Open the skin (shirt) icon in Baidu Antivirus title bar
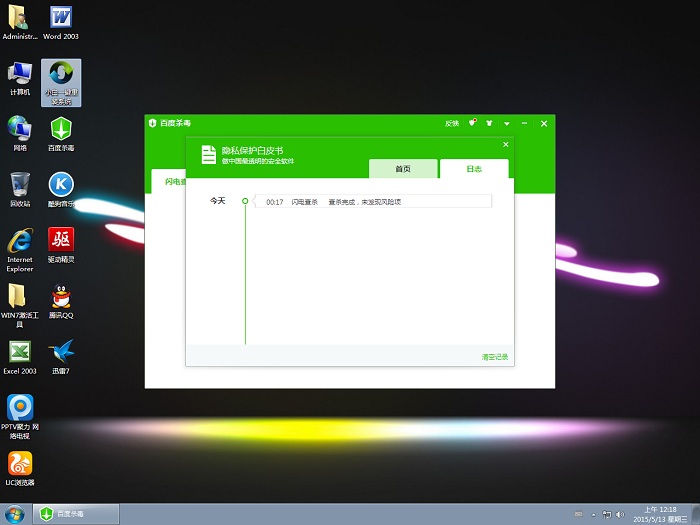 click(489, 123)
